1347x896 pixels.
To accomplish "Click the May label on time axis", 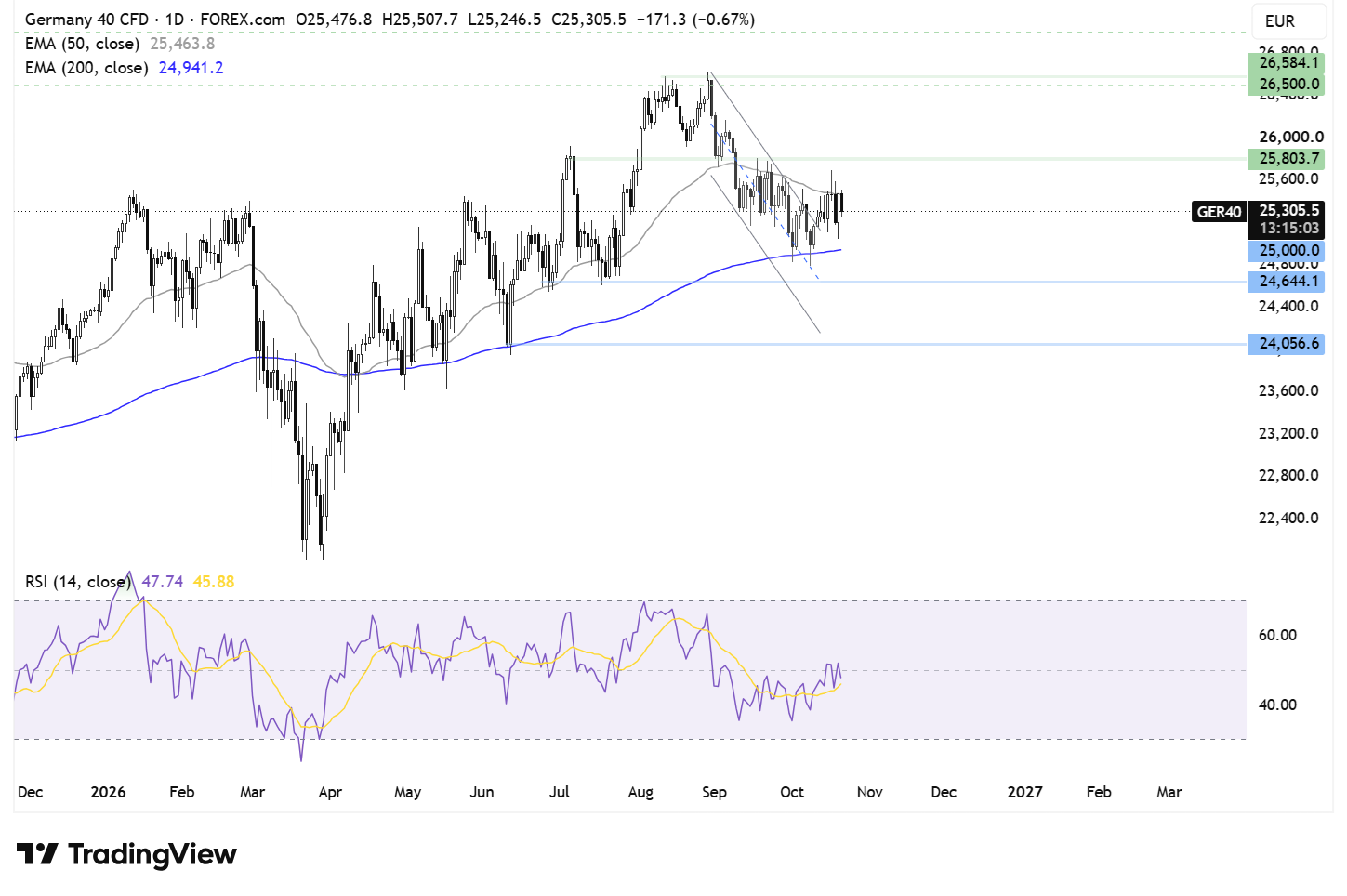I will tap(407, 793).
